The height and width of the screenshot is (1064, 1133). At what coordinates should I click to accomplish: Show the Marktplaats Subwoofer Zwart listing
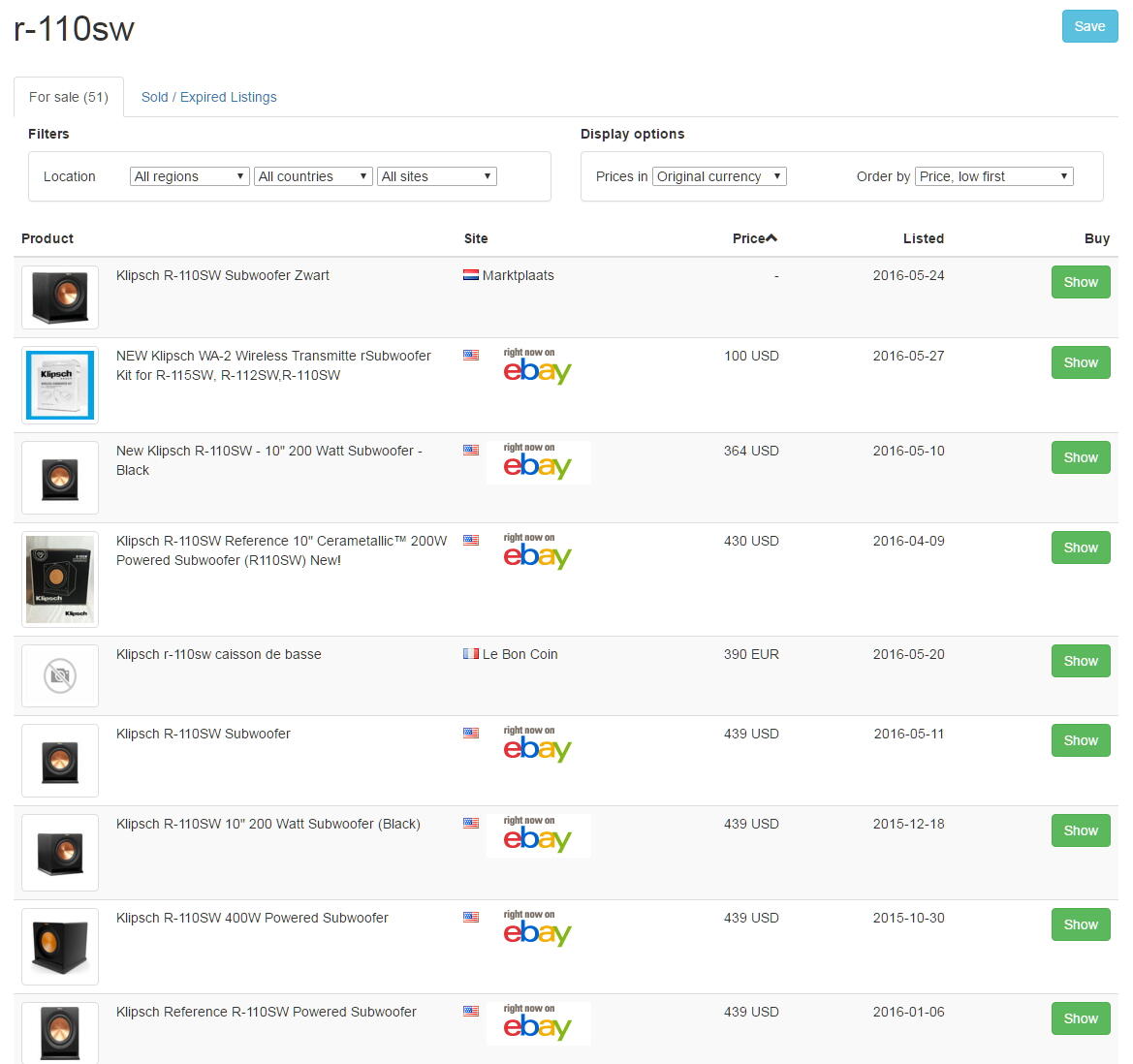(1081, 282)
